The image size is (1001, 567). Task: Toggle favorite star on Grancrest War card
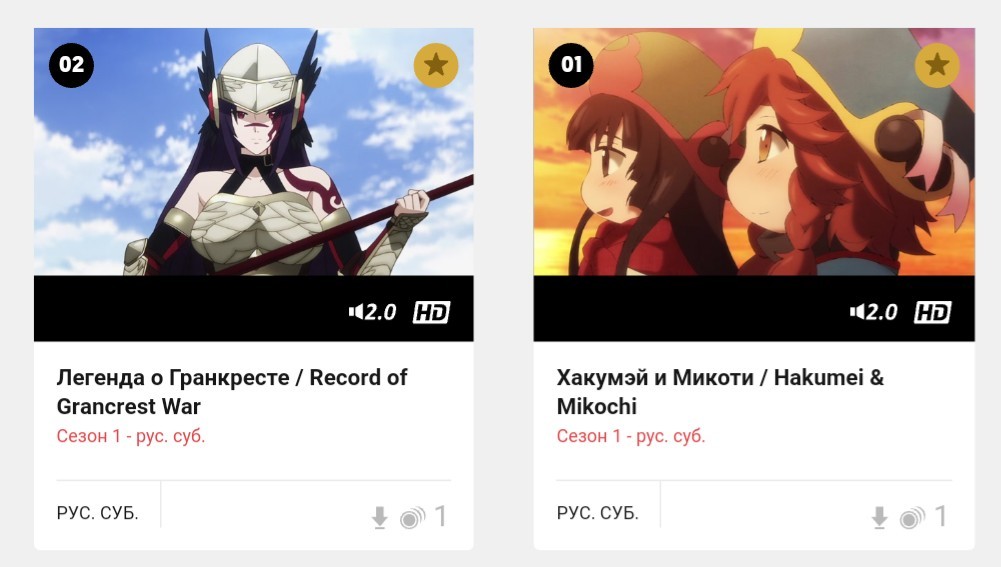436,65
